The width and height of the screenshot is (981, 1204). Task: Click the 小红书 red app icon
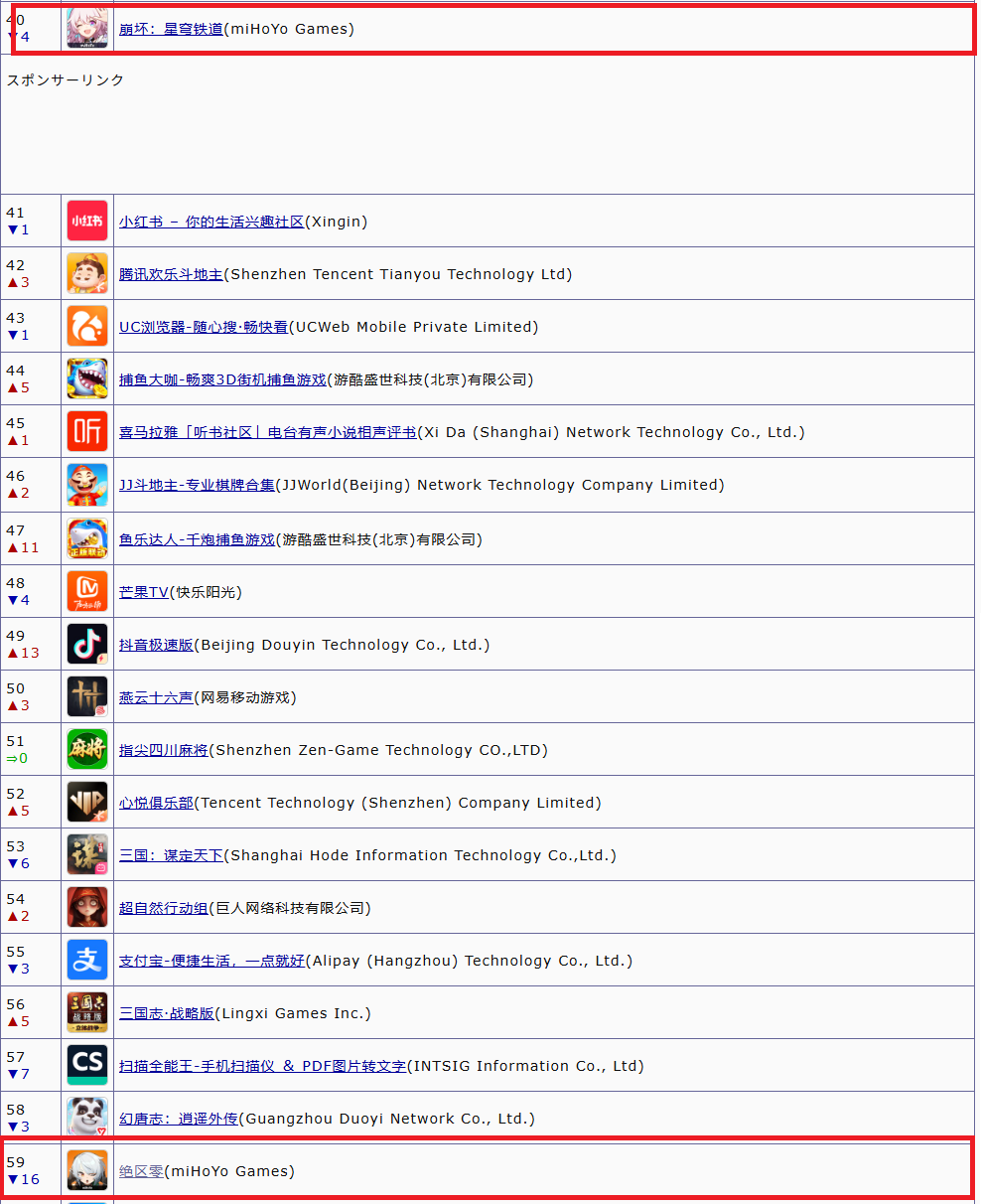87,221
